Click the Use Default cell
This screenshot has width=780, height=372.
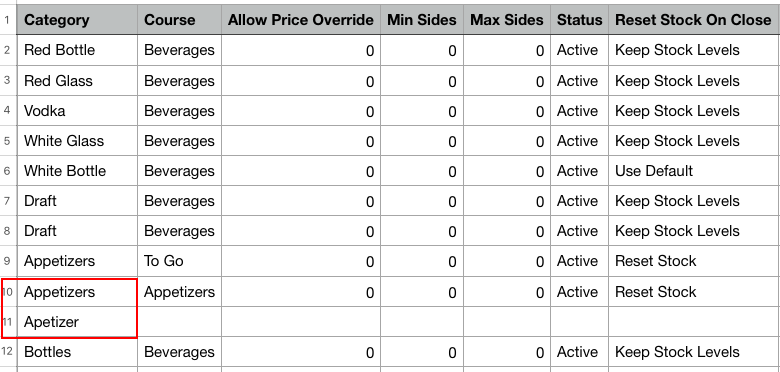click(x=694, y=171)
